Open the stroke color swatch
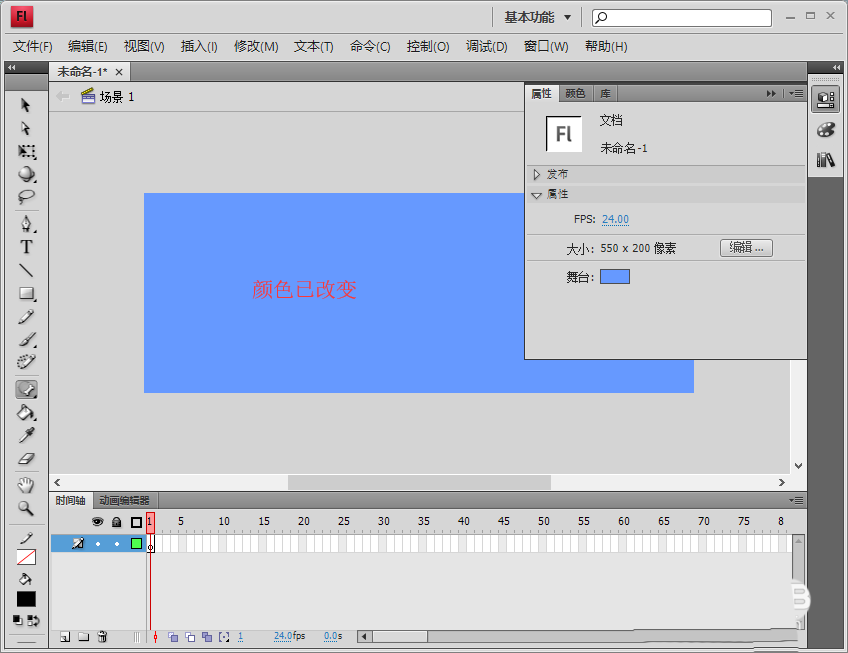 [26, 557]
